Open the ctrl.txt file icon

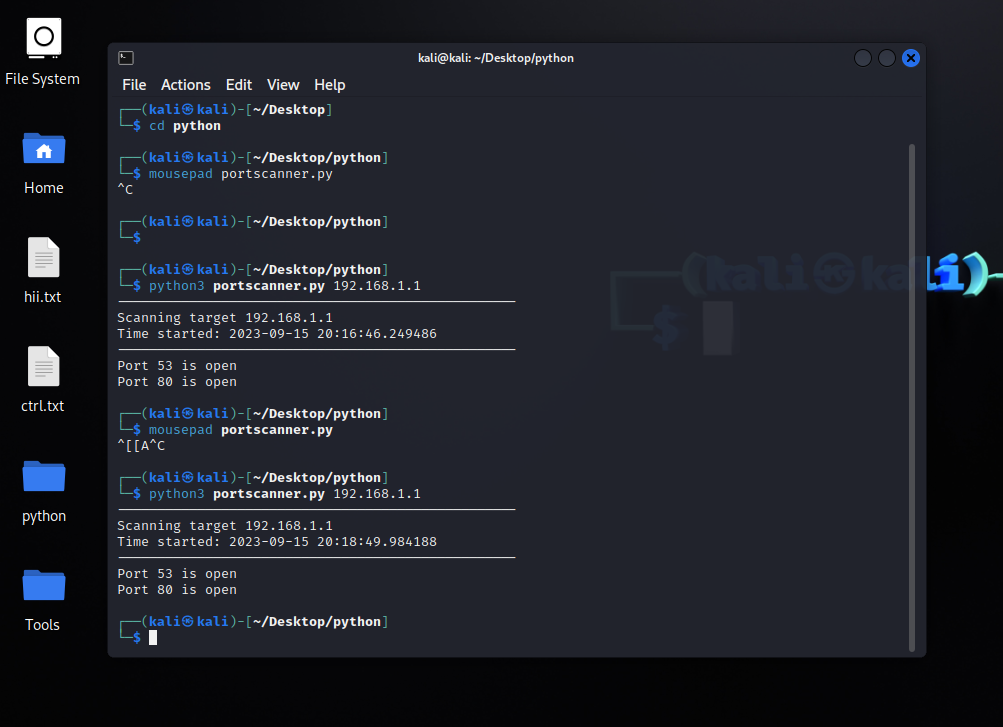click(x=43, y=368)
